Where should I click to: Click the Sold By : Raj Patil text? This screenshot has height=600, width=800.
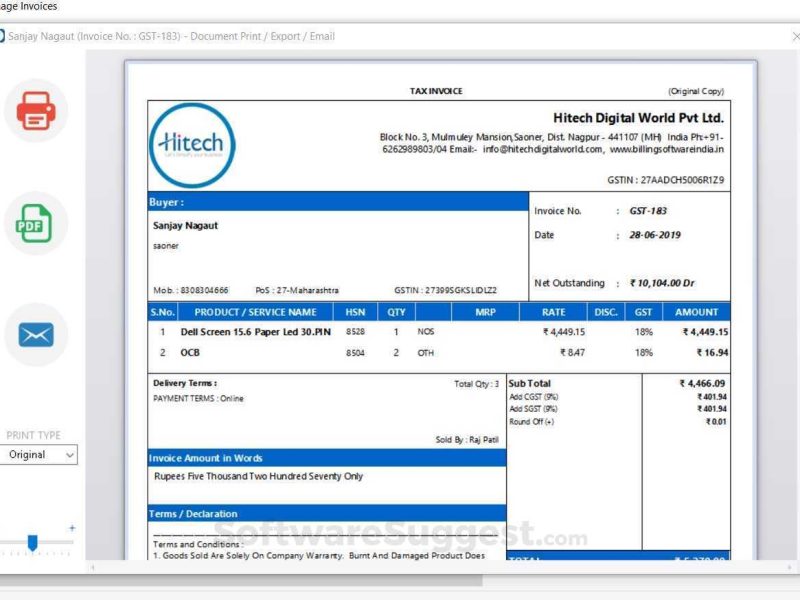(x=467, y=440)
